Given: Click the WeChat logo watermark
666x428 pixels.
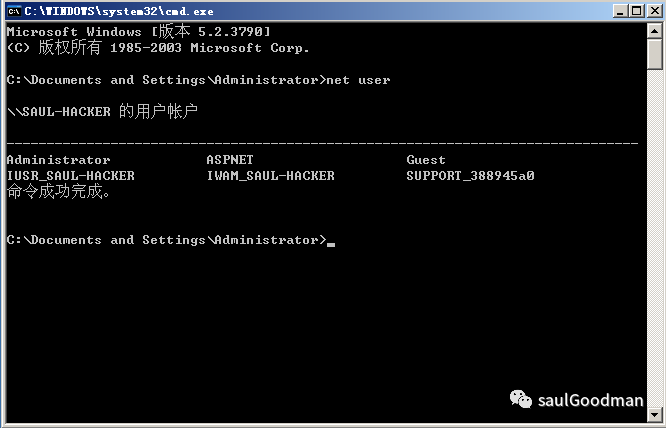Looking at the screenshot, I should coord(521,400).
